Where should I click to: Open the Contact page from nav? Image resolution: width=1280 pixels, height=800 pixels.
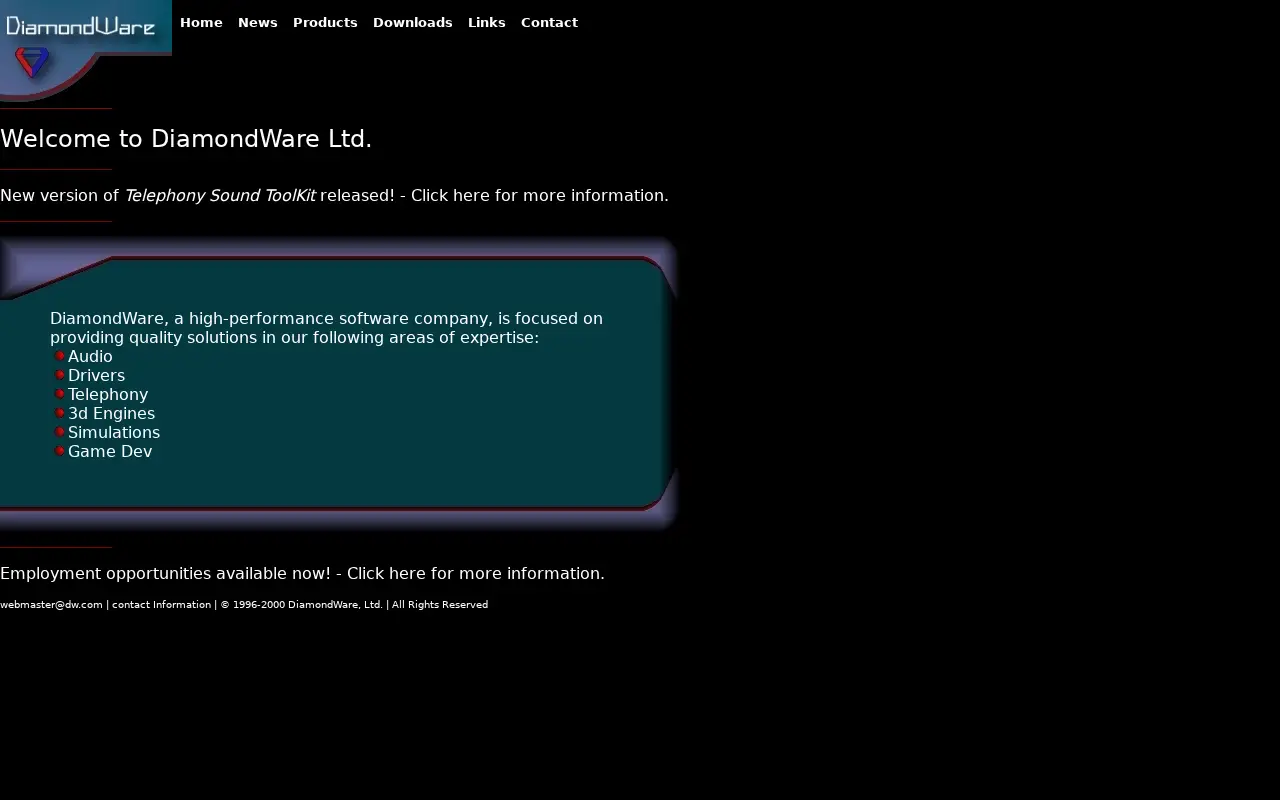pyautogui.click(x=549, y=22)
